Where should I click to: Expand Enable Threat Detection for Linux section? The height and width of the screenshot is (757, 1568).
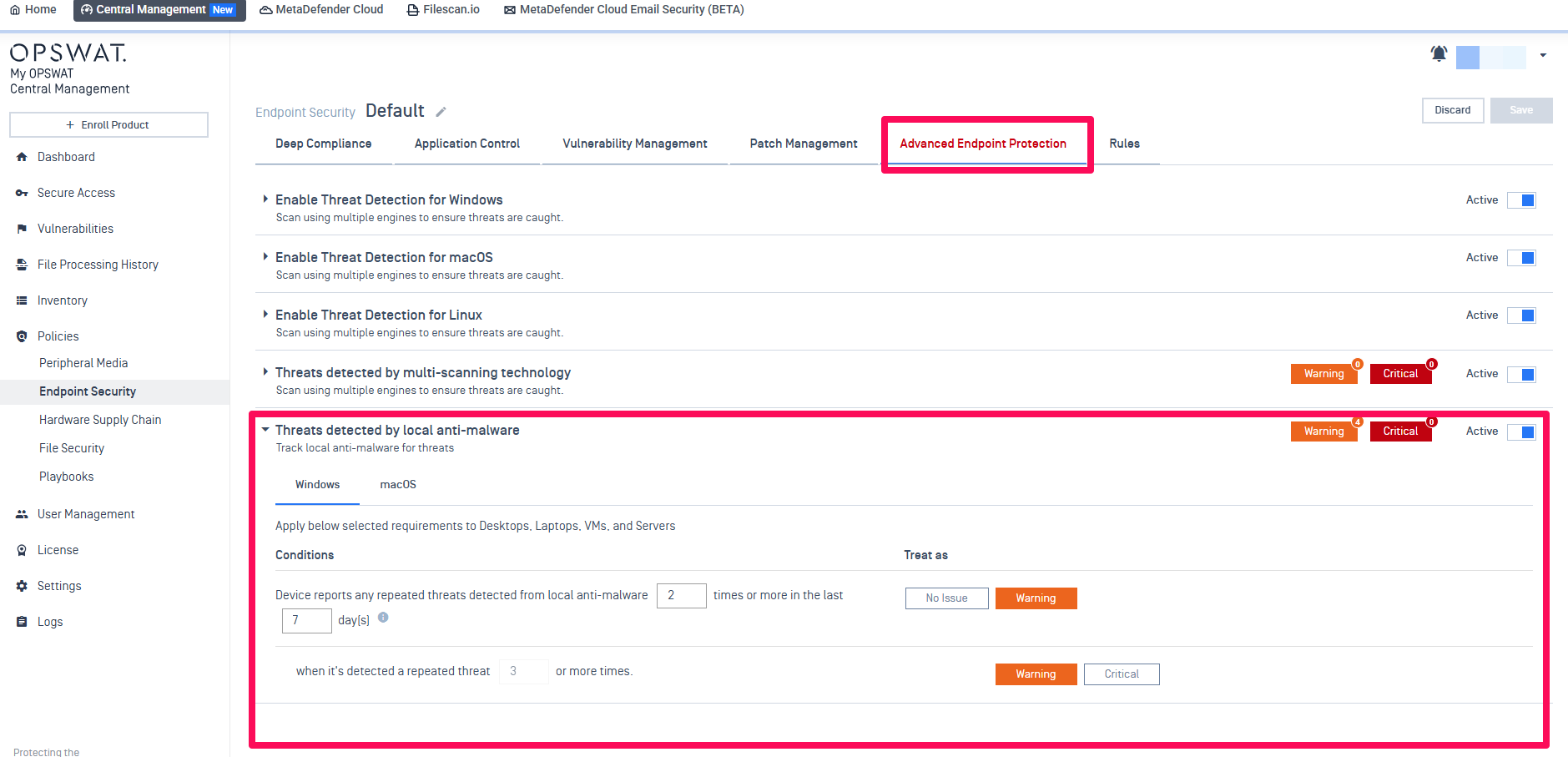265,315
